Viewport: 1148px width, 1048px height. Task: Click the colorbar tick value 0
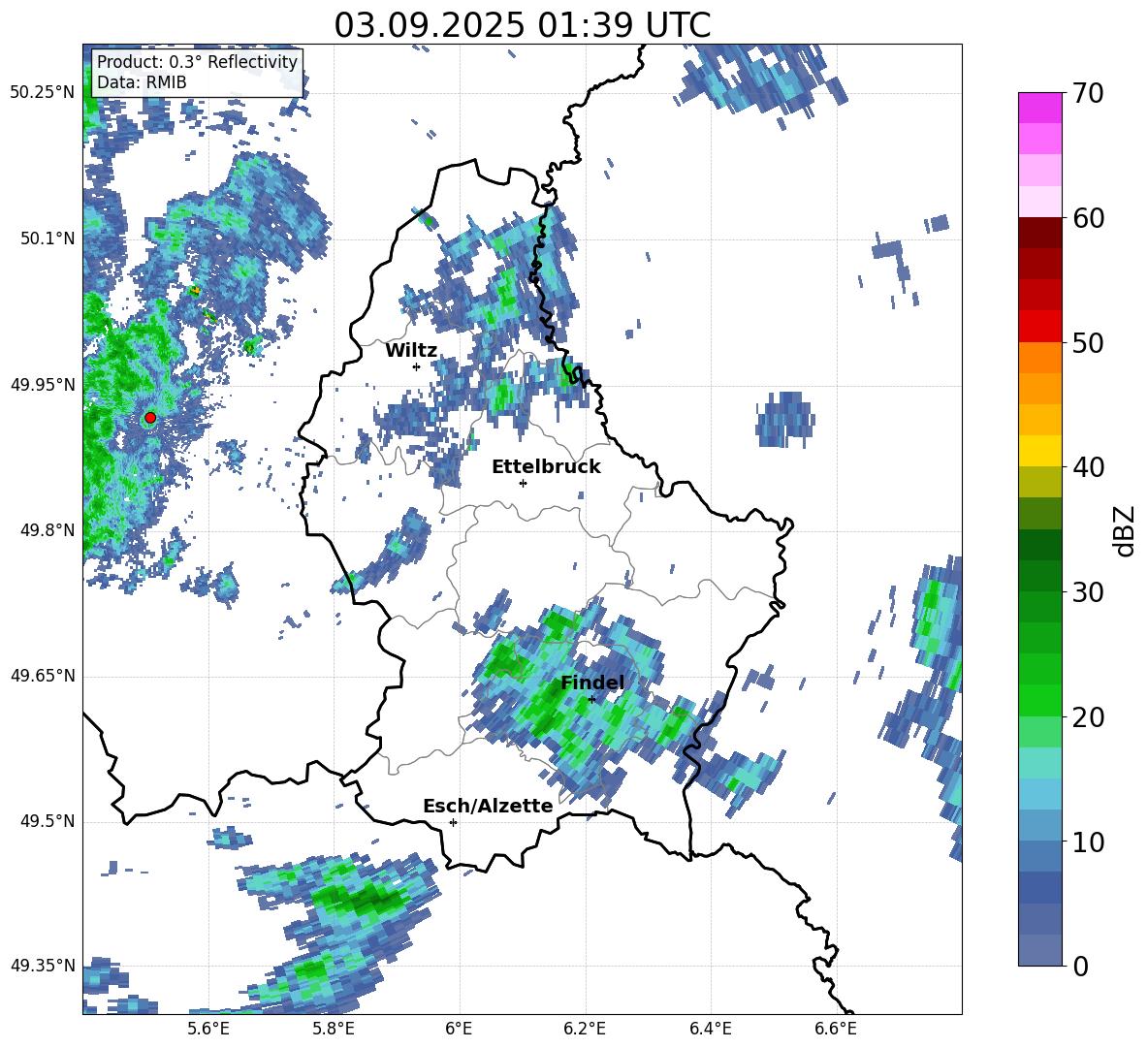tap(1080, 966)
